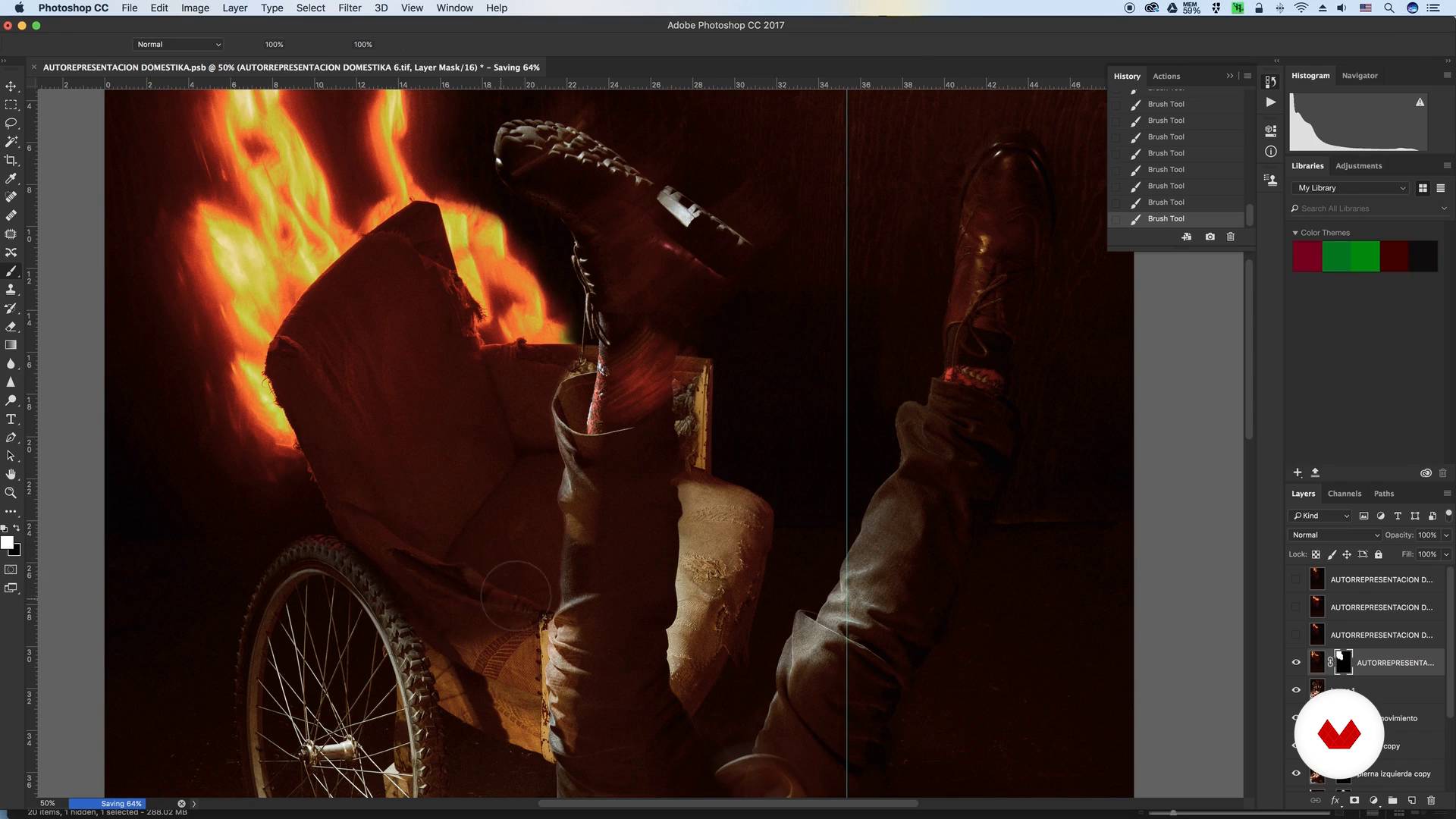
Task: Click the lock all layer icon
Action: (x=1378, y=554)
